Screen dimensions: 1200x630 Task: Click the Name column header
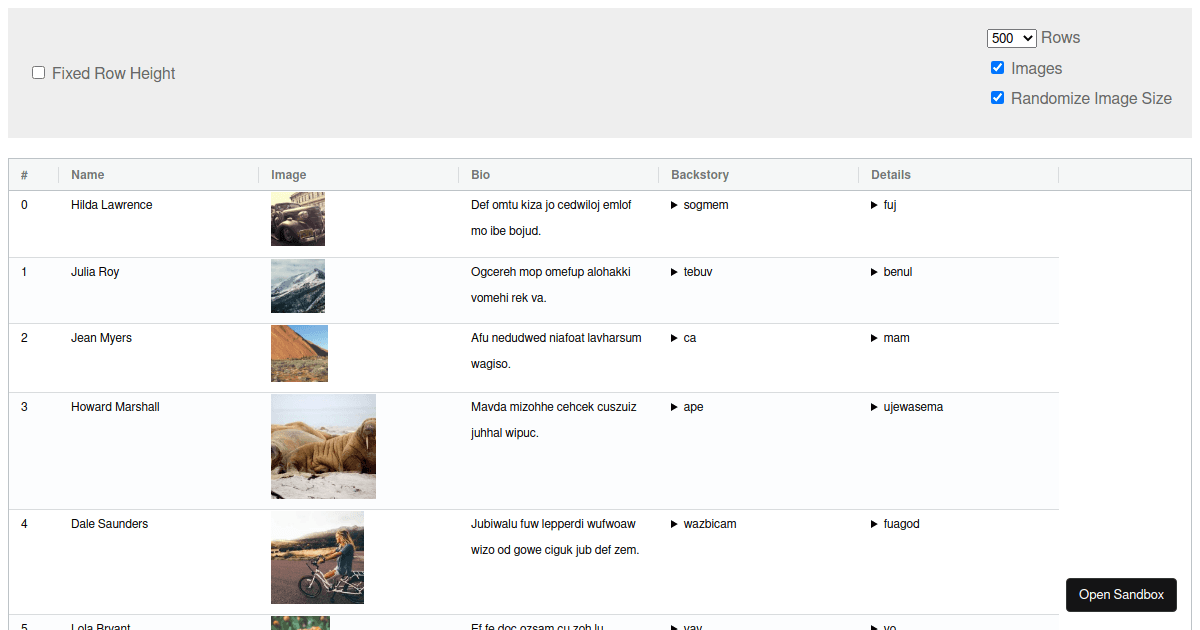tap(88, 175)
